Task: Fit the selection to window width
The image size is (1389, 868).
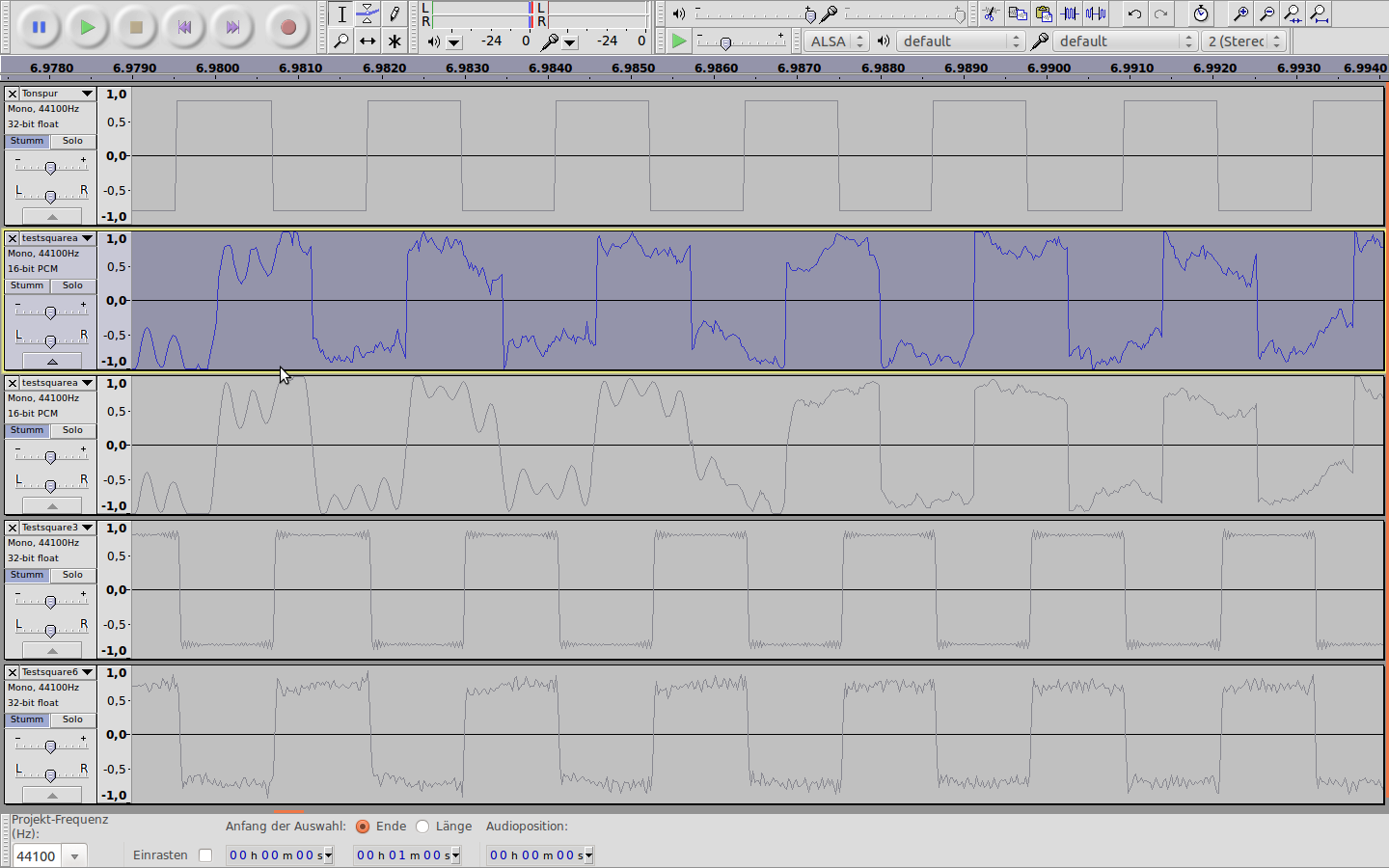Action: click(1293, 14)
